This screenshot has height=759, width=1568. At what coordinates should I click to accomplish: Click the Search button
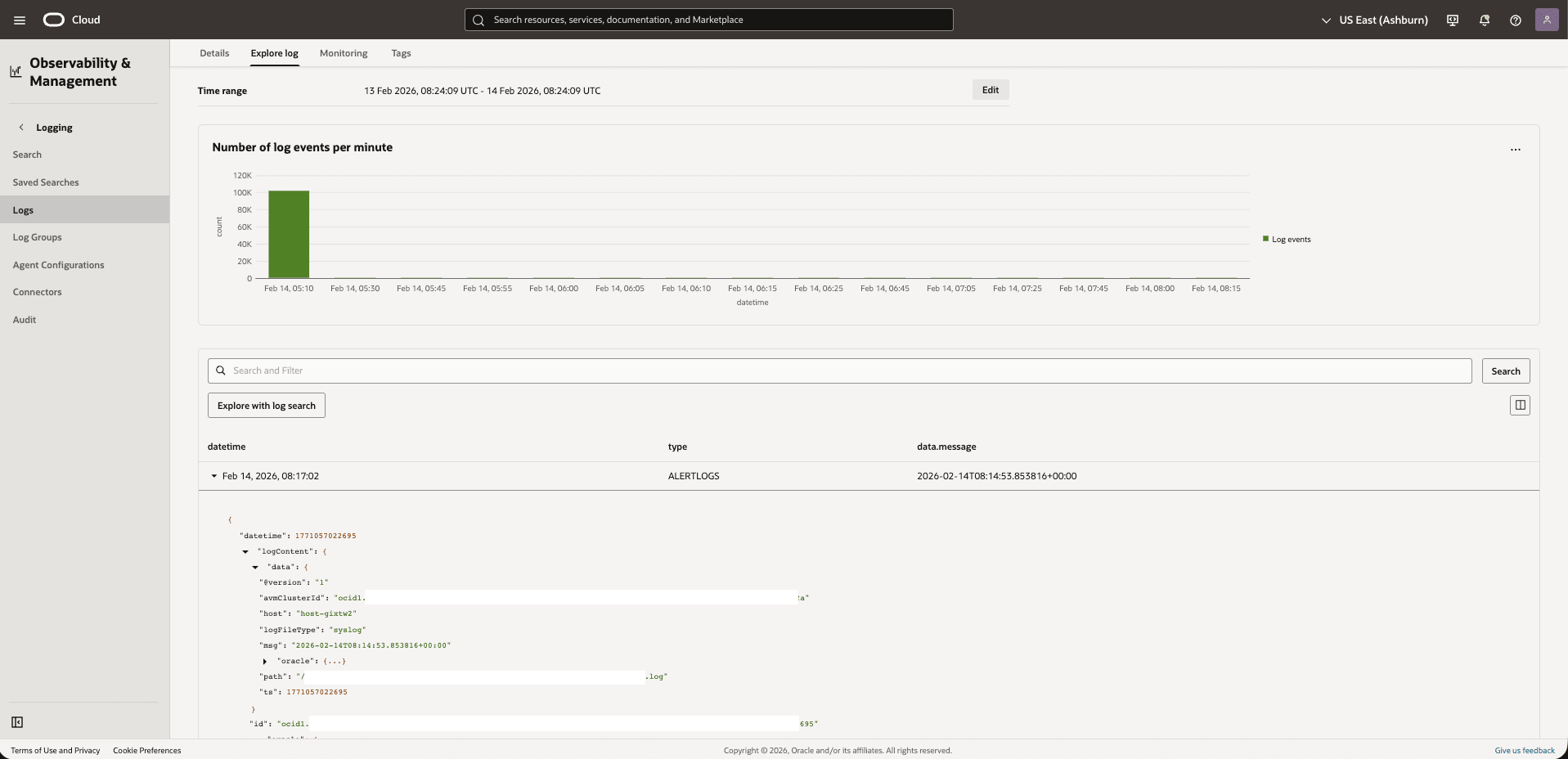pyautogui.click(x=1505, y=371)
